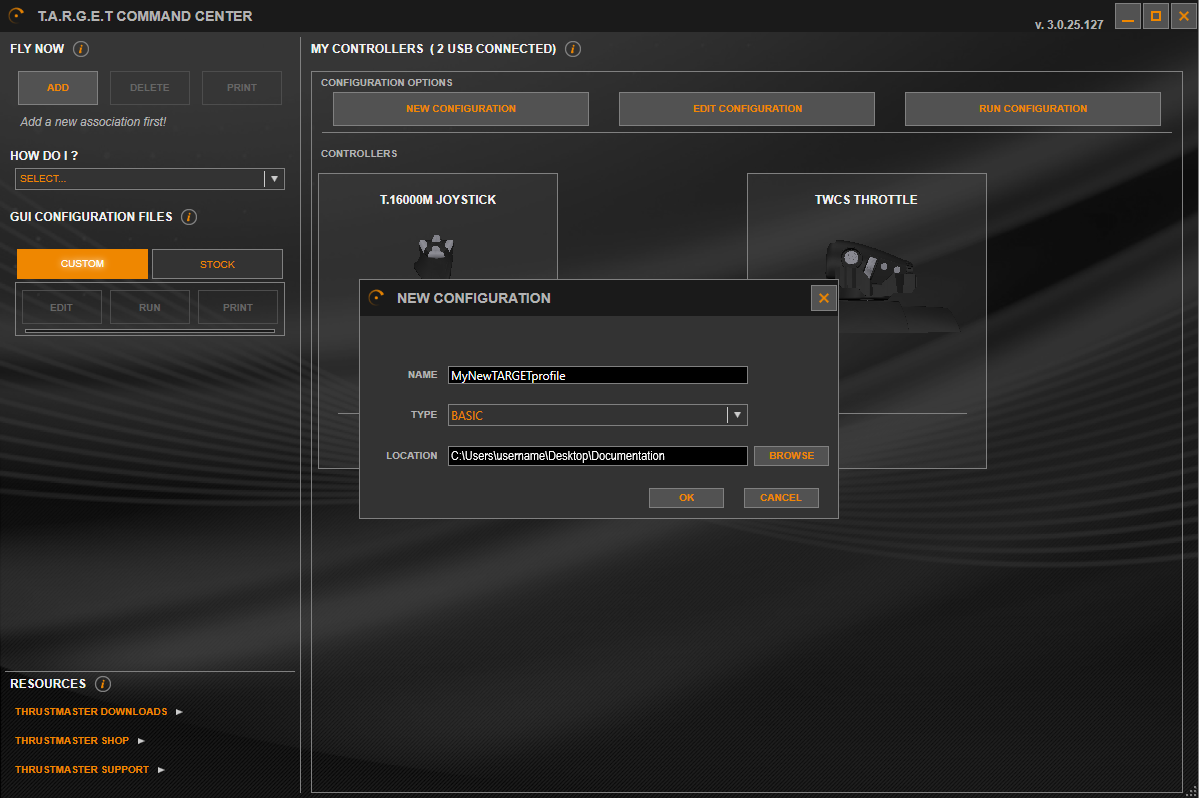The image size is (1199, 798).
Task: Open the Thrustmaster Downloads link
Action: 91,712
